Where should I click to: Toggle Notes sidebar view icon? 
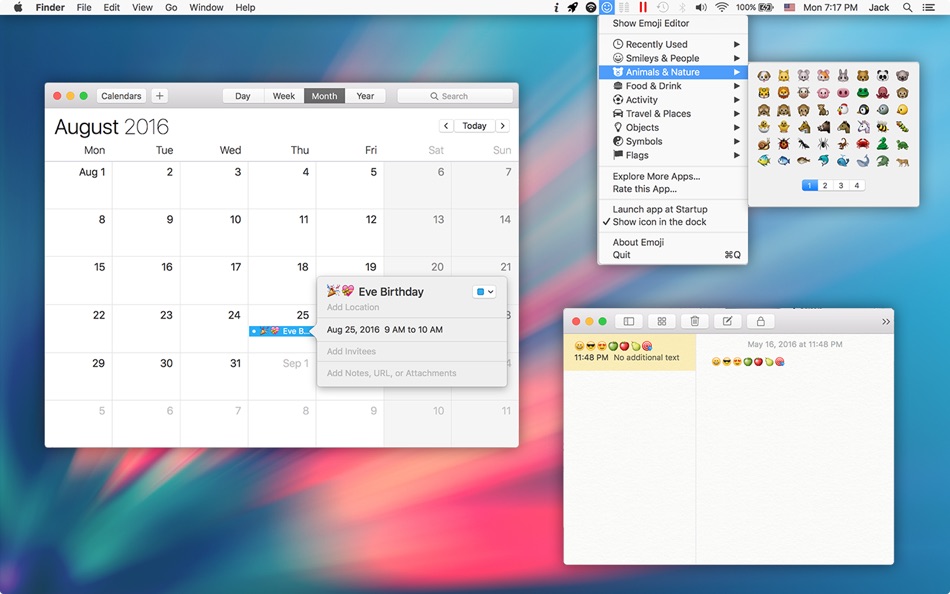(629, 321)
